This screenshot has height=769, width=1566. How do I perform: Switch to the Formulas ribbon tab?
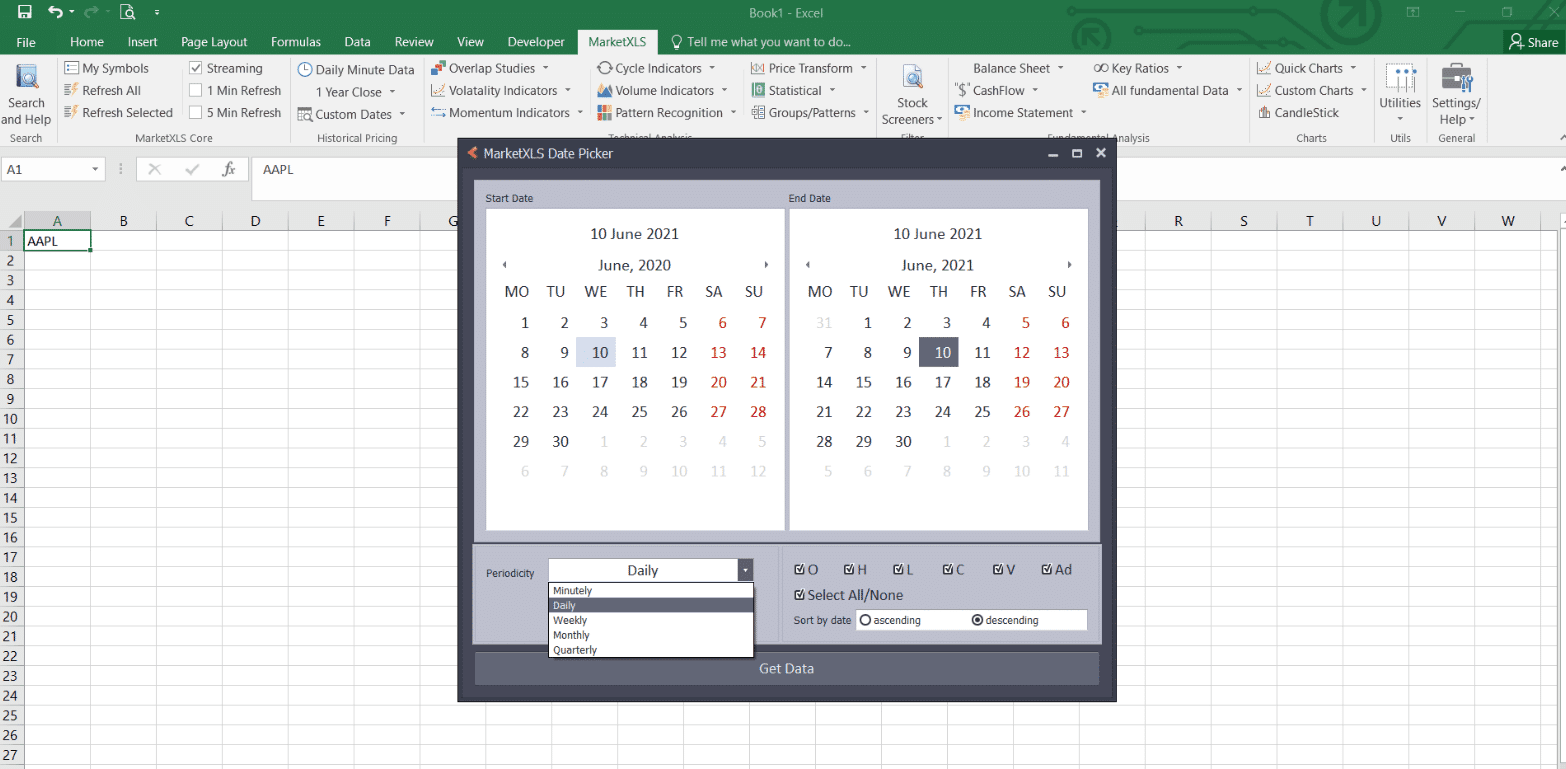tap(295, 42)
